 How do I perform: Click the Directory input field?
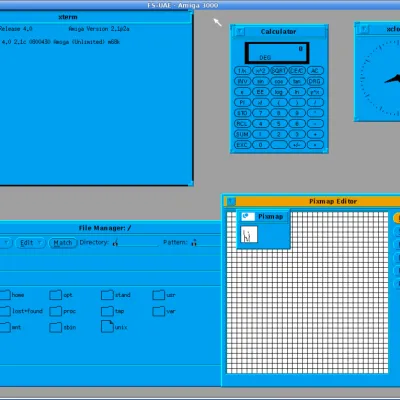click(136, 243)
